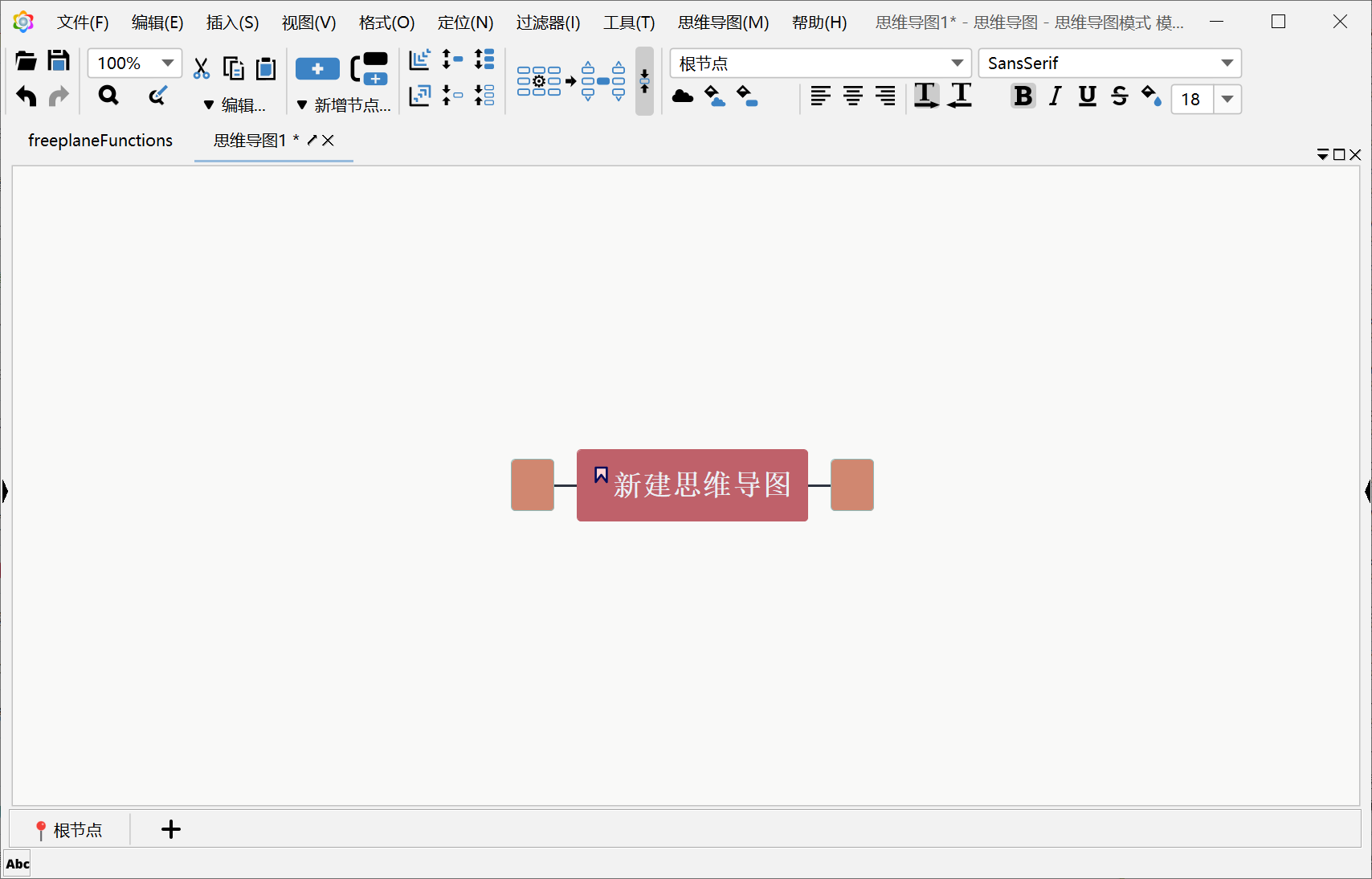Undo the last action
1372x879 pixels.
26,96
